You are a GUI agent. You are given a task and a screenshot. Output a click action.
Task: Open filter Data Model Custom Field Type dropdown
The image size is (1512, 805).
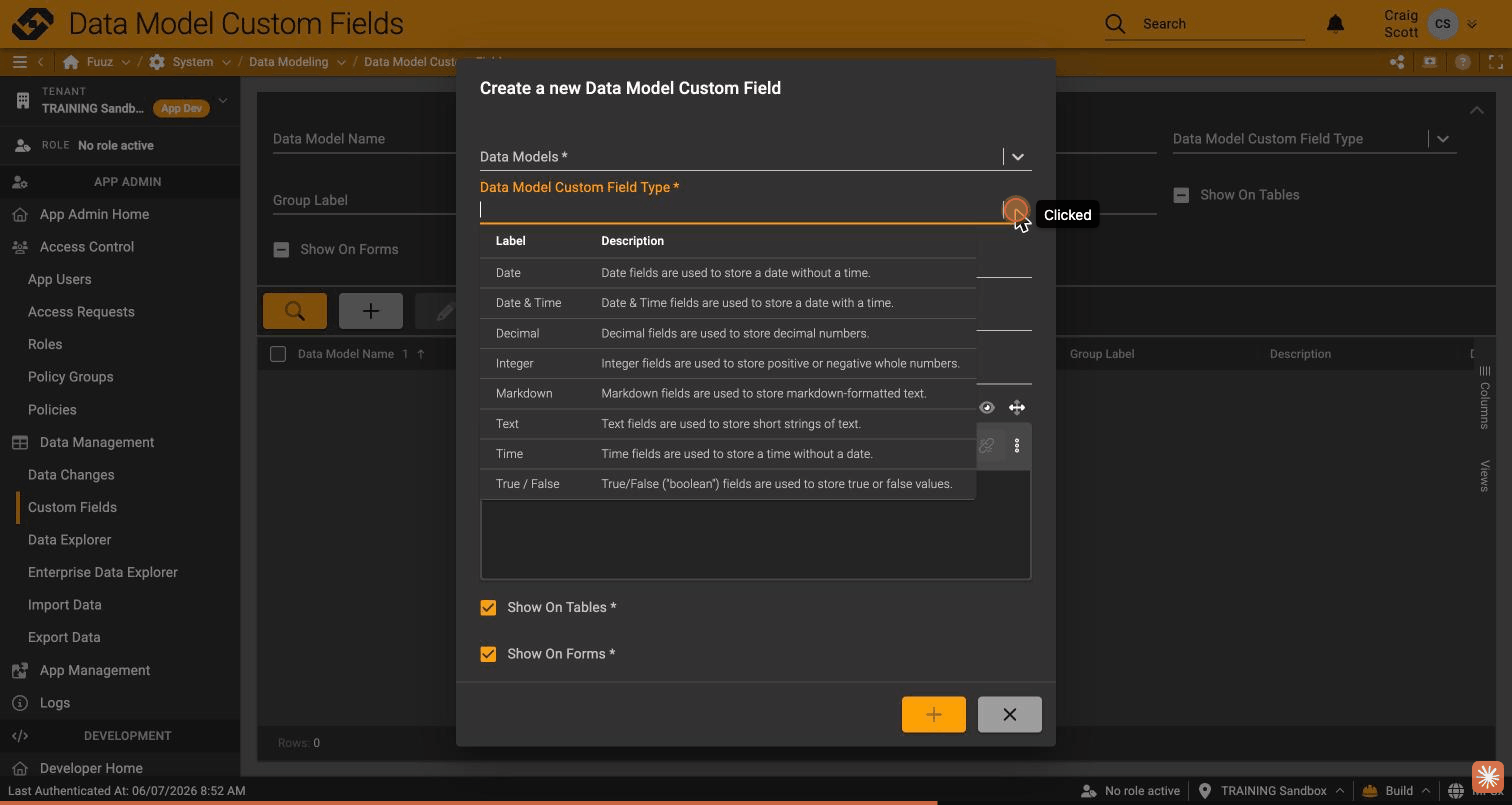(x=1443, y=139)
